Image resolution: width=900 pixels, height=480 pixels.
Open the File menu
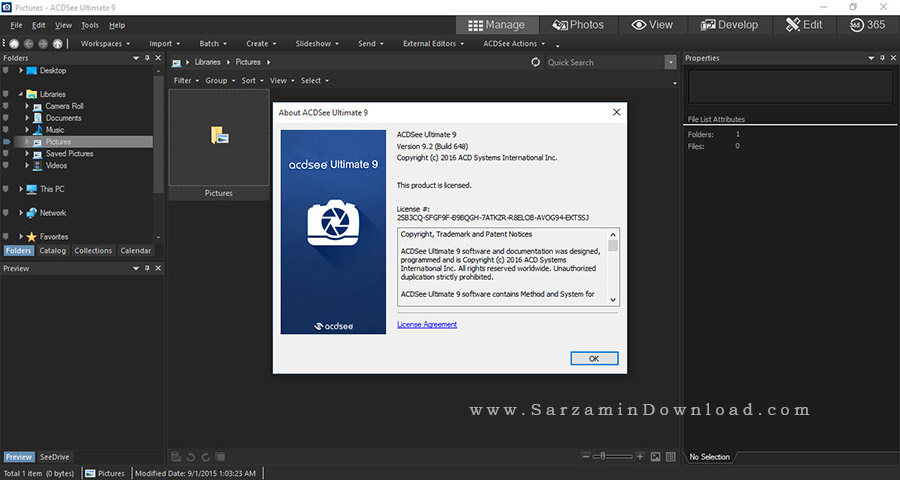[x=16, y=25]
